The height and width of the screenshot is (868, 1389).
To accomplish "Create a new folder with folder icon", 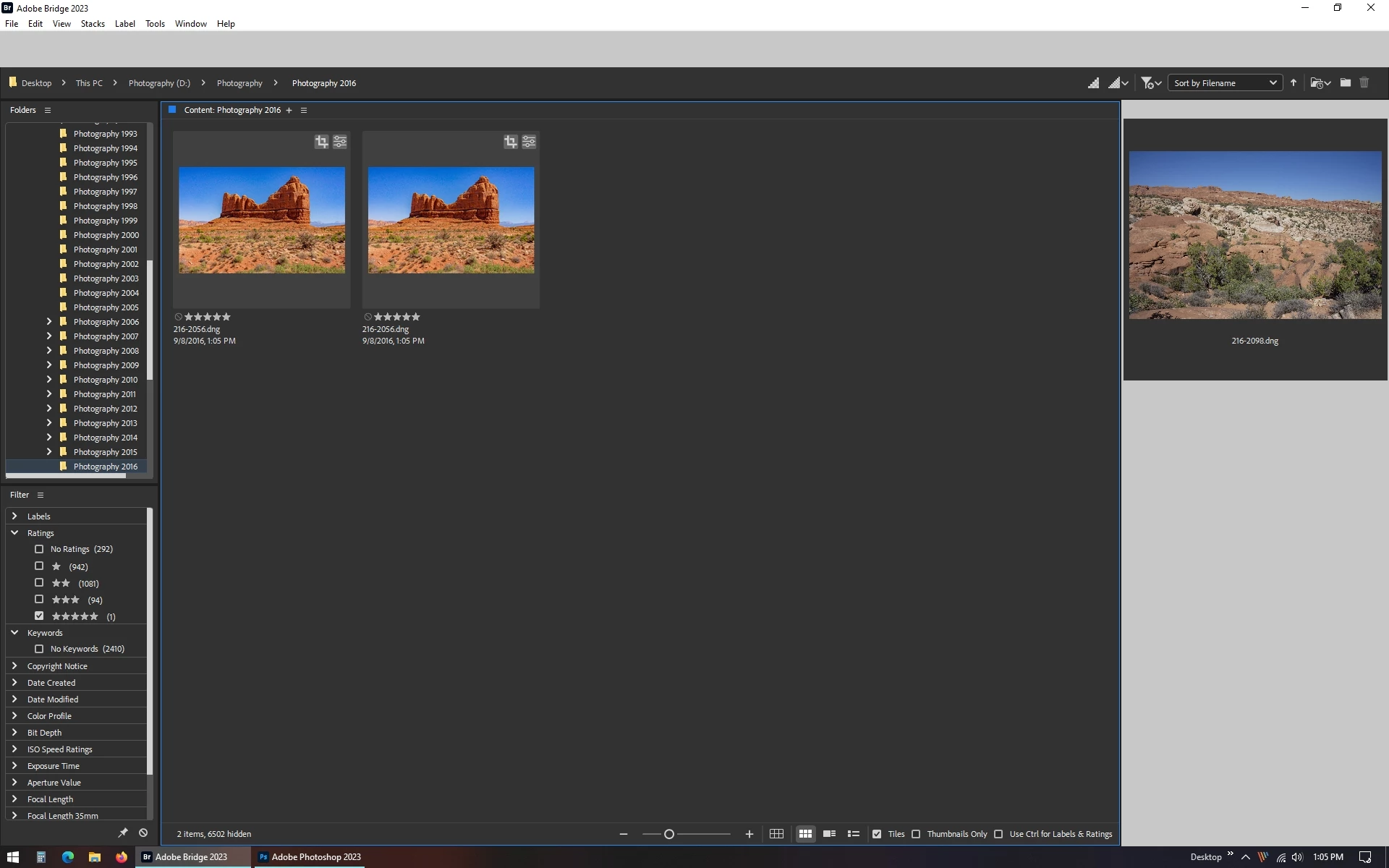I will 1346,83.
